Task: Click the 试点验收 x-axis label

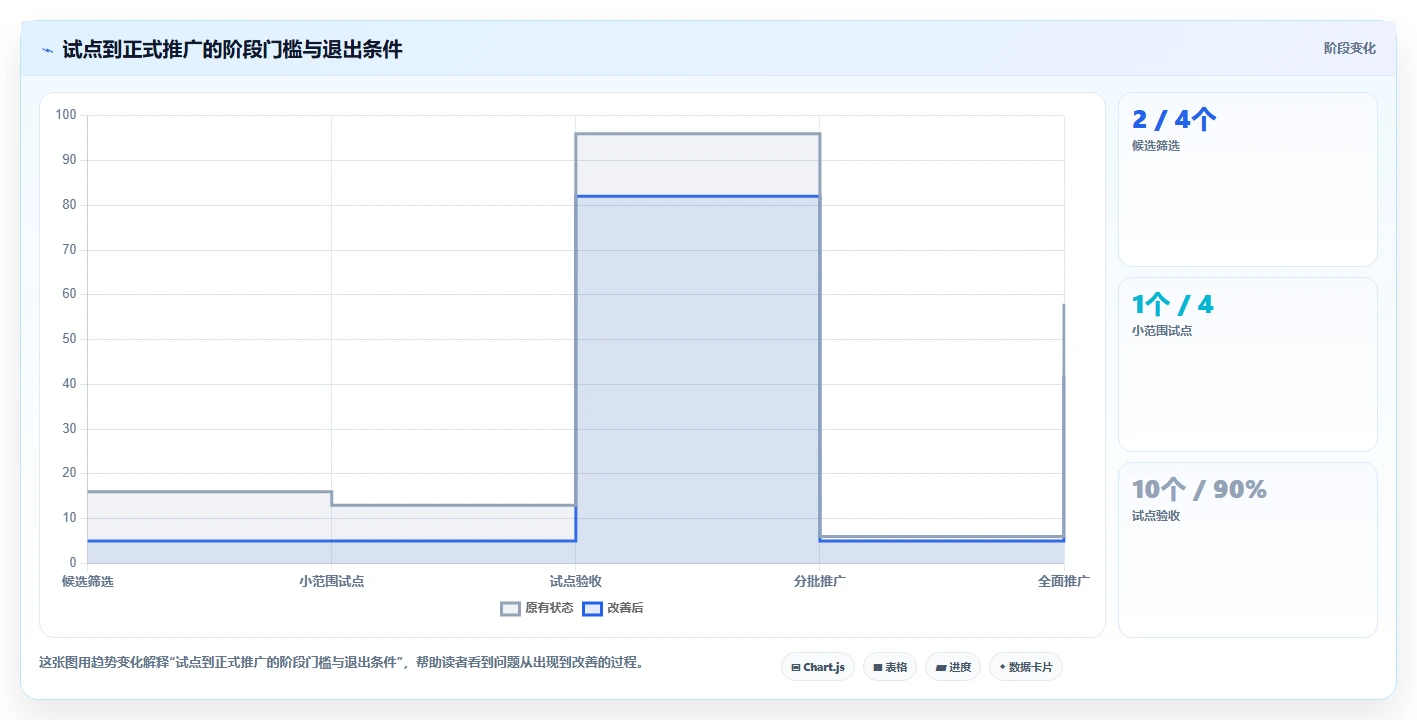Action: coord(576,581)
